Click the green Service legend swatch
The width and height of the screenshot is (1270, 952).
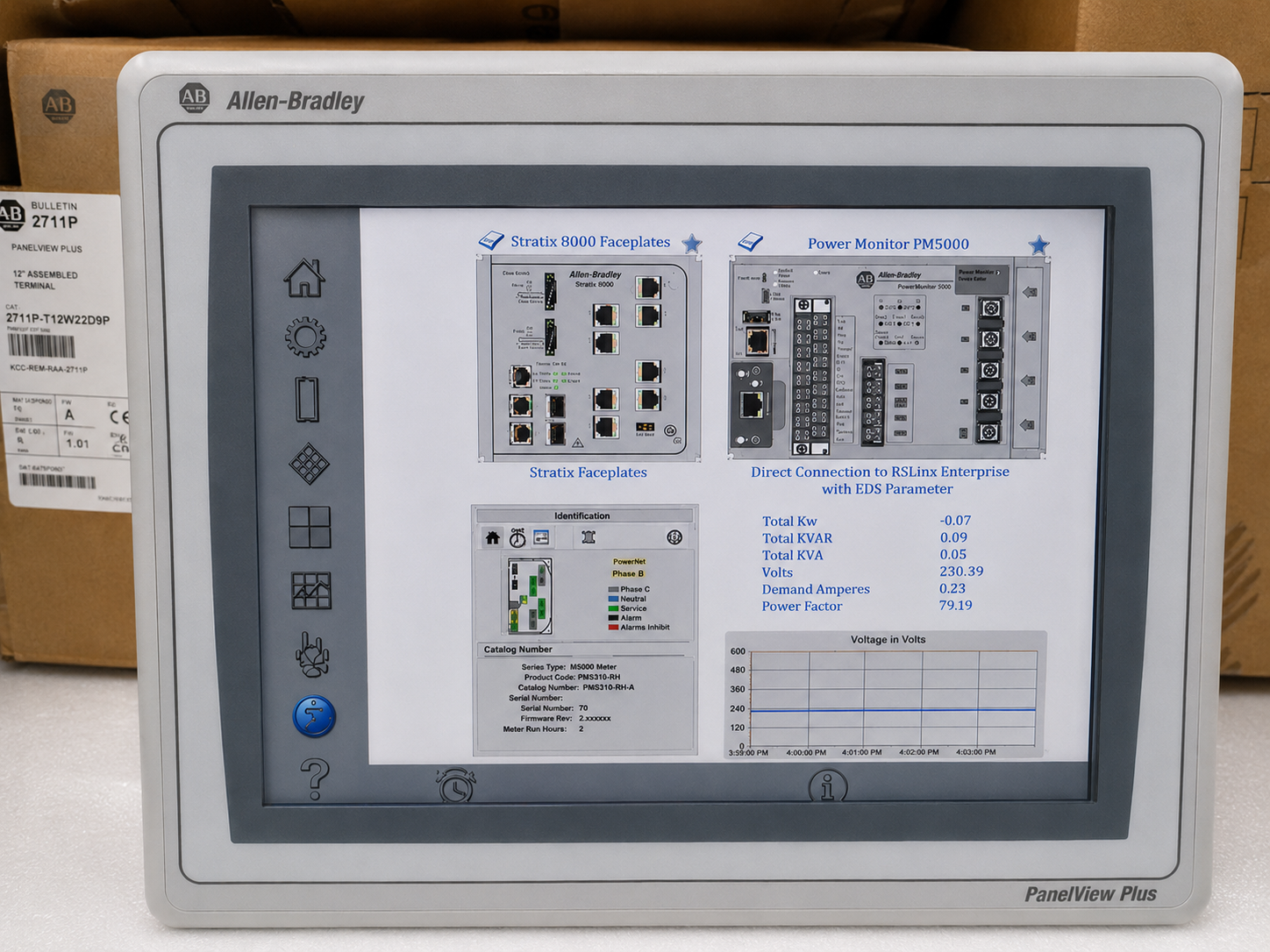(613, 608)
